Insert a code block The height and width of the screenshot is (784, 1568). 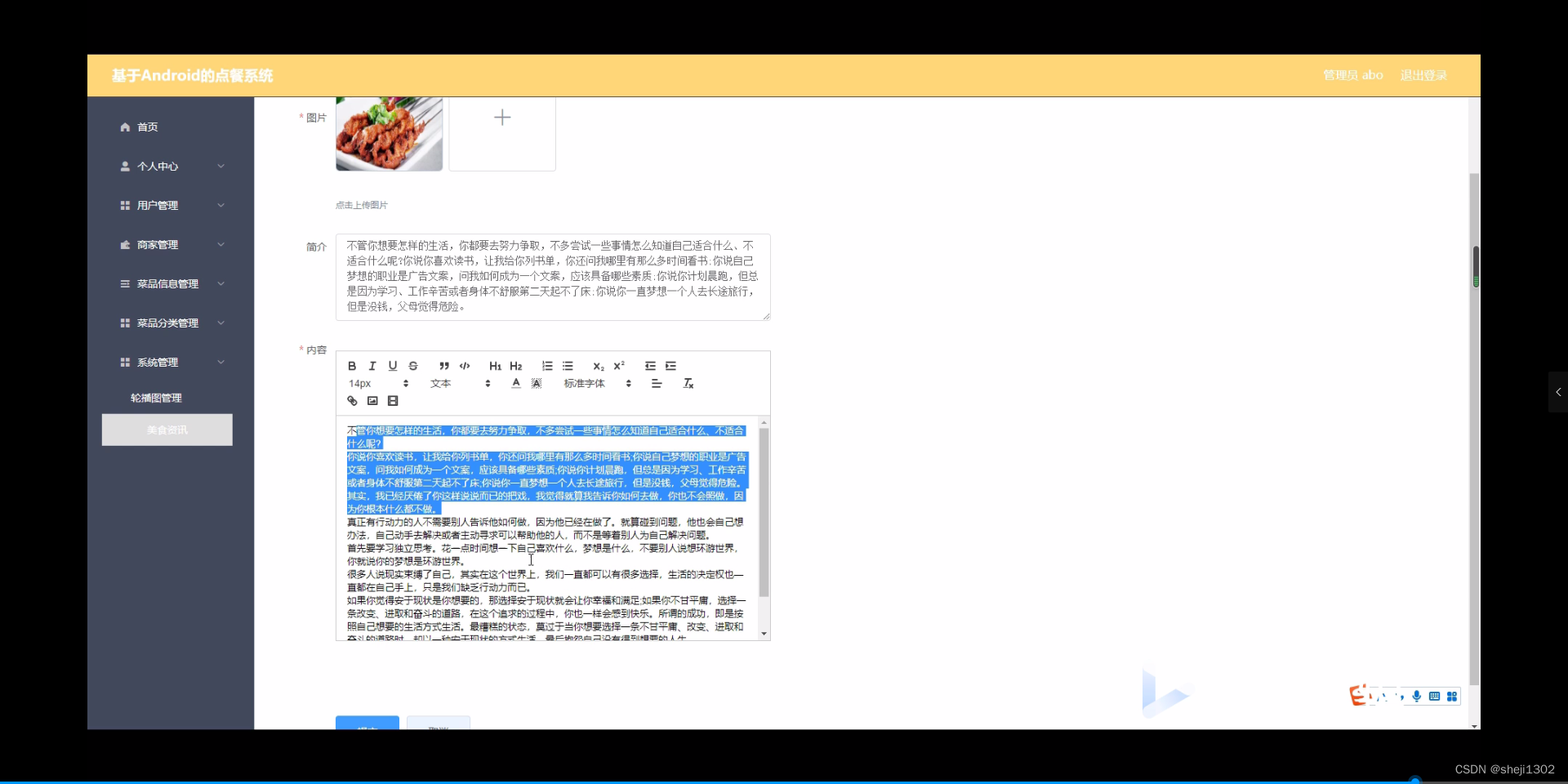tap(464, 366)
